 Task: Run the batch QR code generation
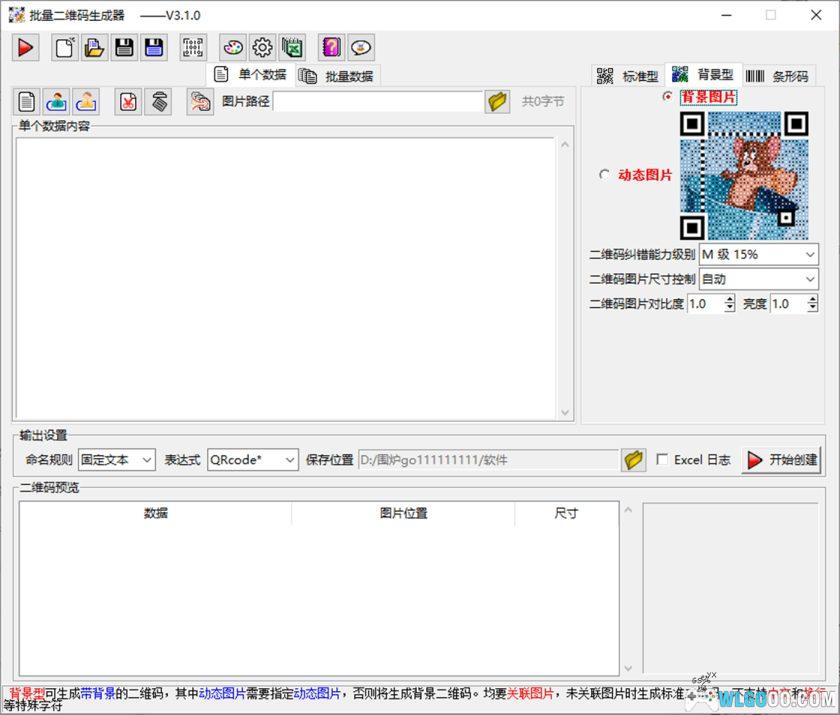point(25,47)
